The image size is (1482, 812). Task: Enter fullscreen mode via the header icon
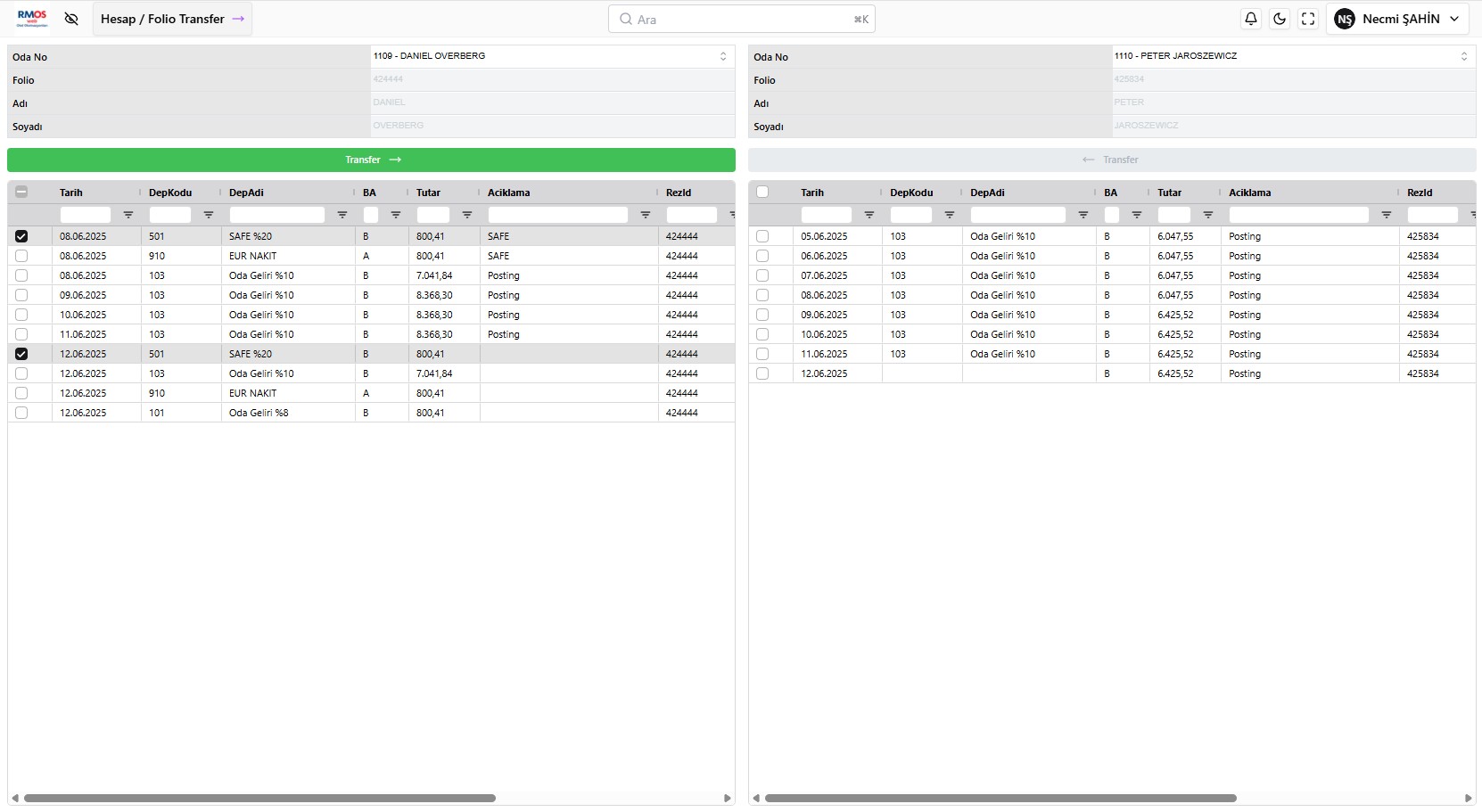[1308, 19]
